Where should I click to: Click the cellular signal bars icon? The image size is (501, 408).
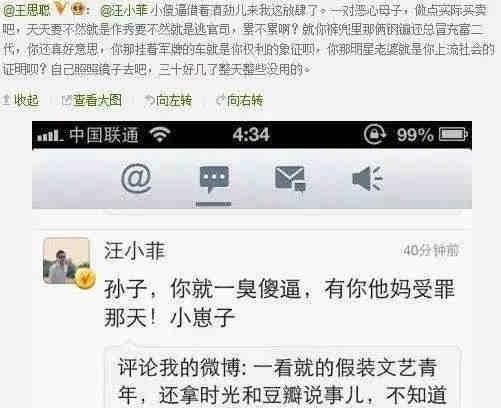pos(50,136)
